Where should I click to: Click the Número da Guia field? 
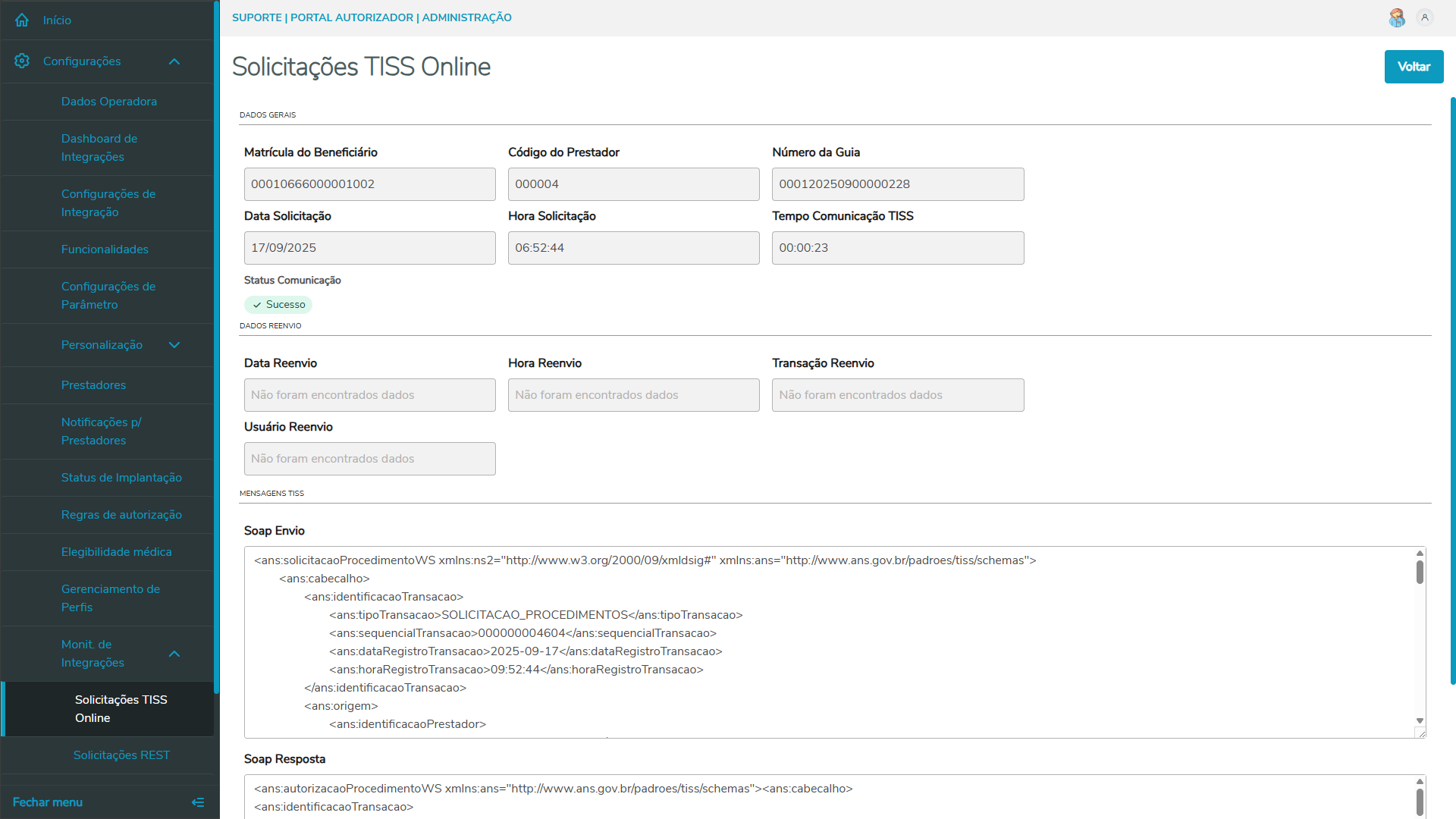[x=897, y=184]
